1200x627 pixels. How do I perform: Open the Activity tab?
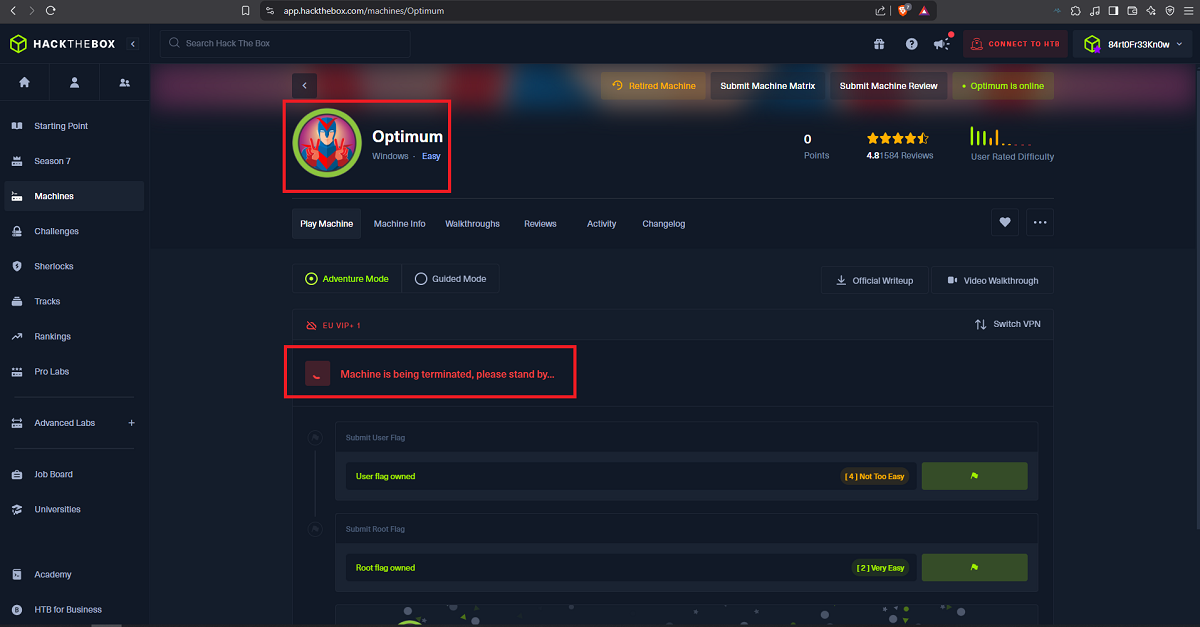coord(601,224)
